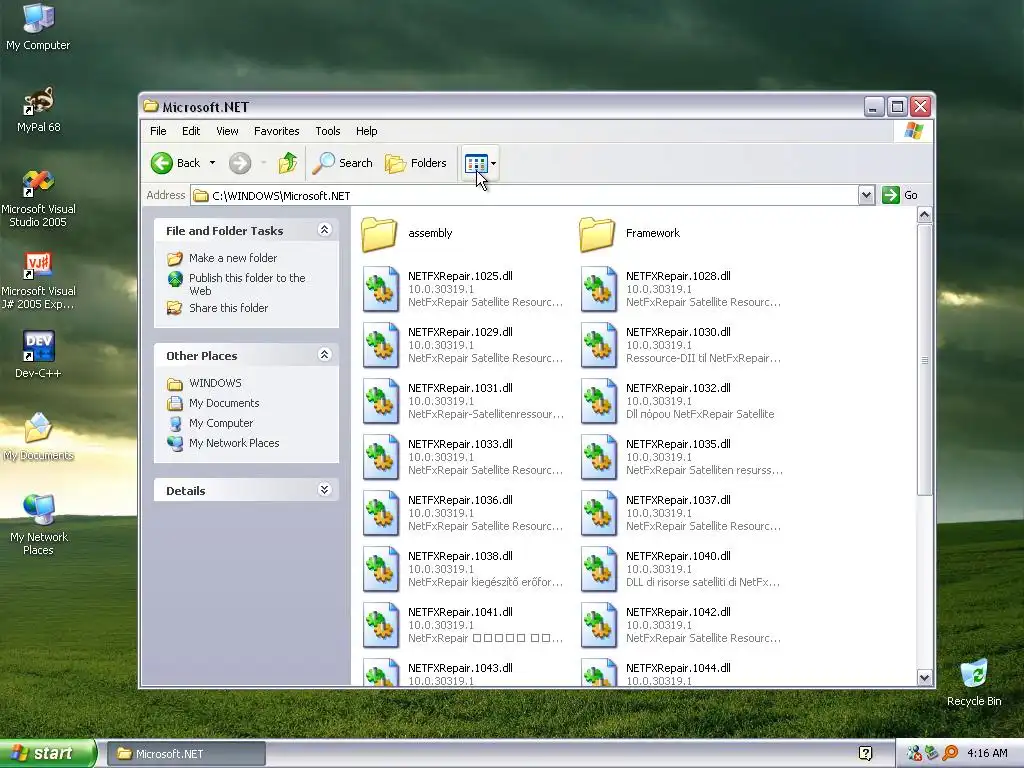Viewport: 1024px width, 768px height.
Task: Open the My Computer desktop icon
Action: (x=38, y=26)
